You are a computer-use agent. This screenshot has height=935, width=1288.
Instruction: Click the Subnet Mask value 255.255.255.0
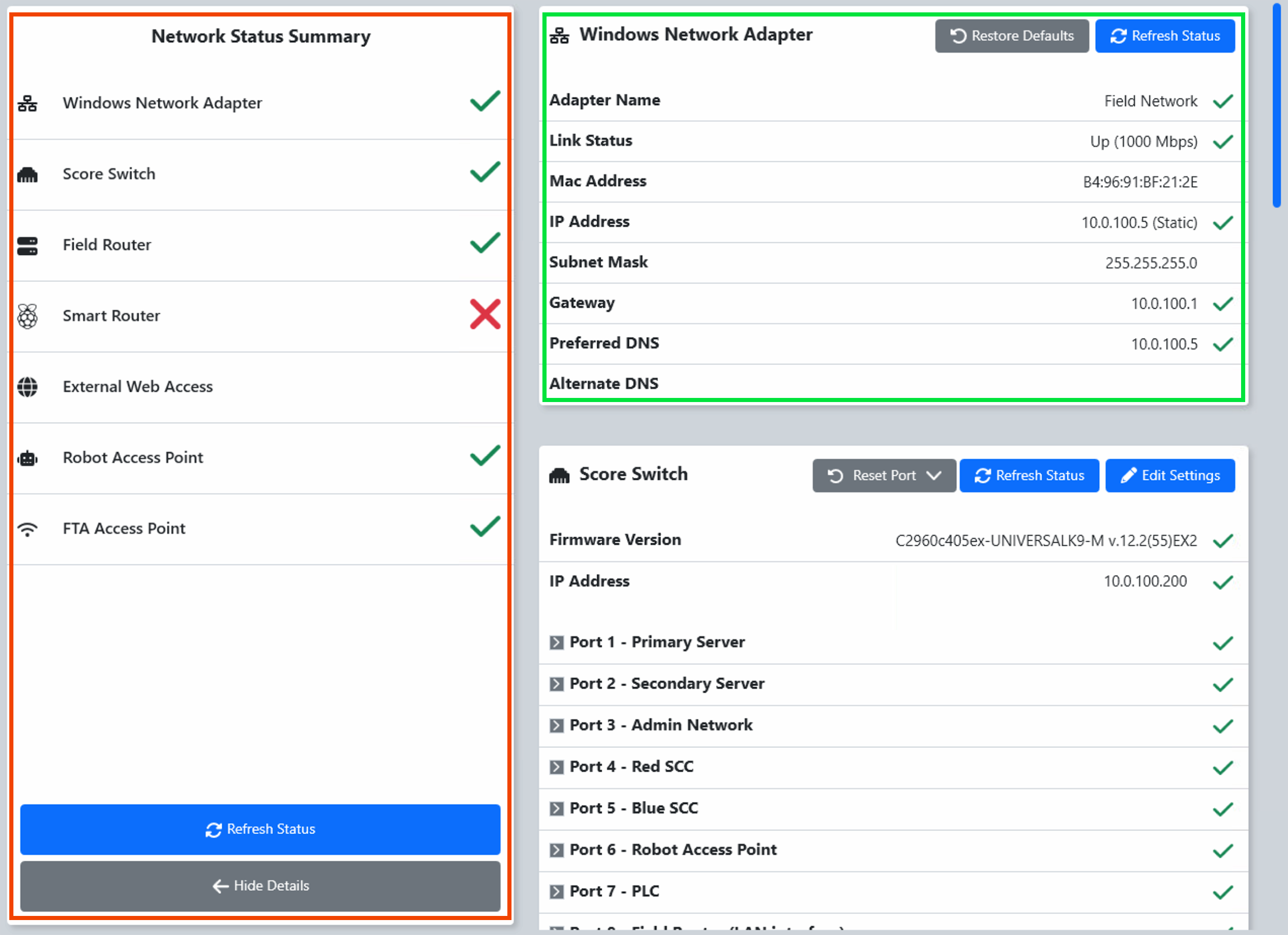tap(1150, 263)
